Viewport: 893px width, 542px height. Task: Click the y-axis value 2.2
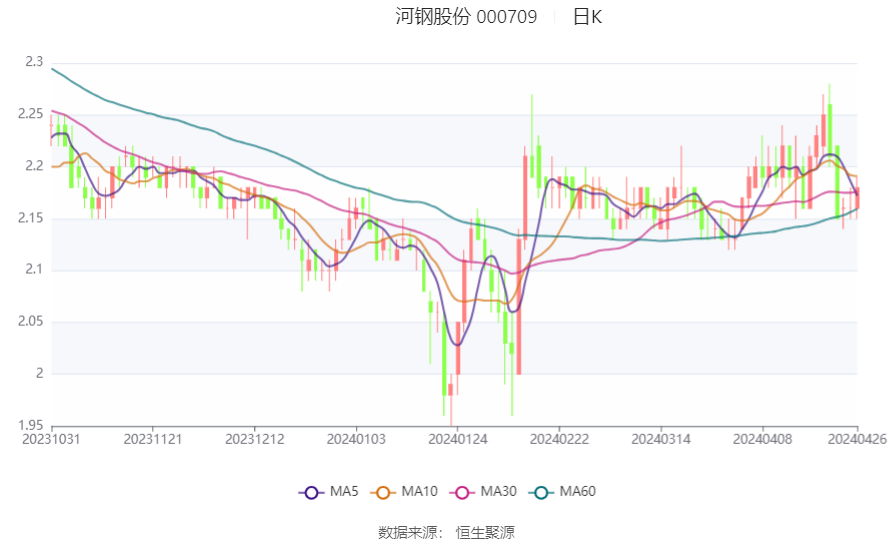[x=34, y=166]
